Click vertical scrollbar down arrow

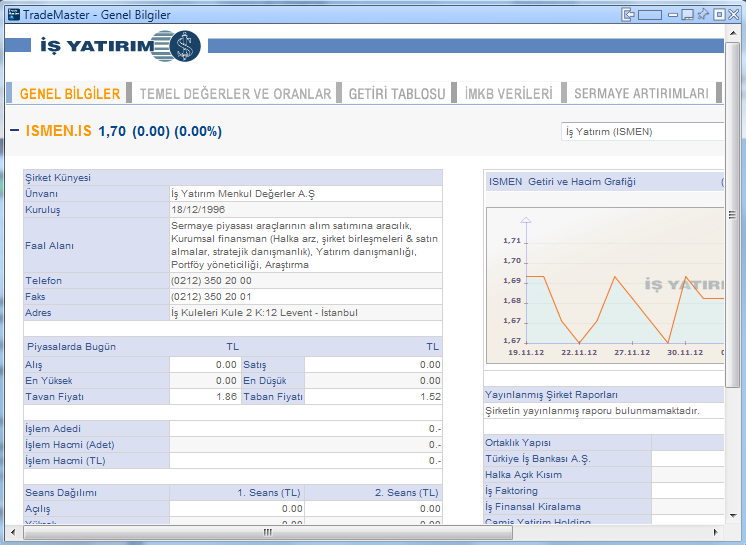click(x=733, y=516)
